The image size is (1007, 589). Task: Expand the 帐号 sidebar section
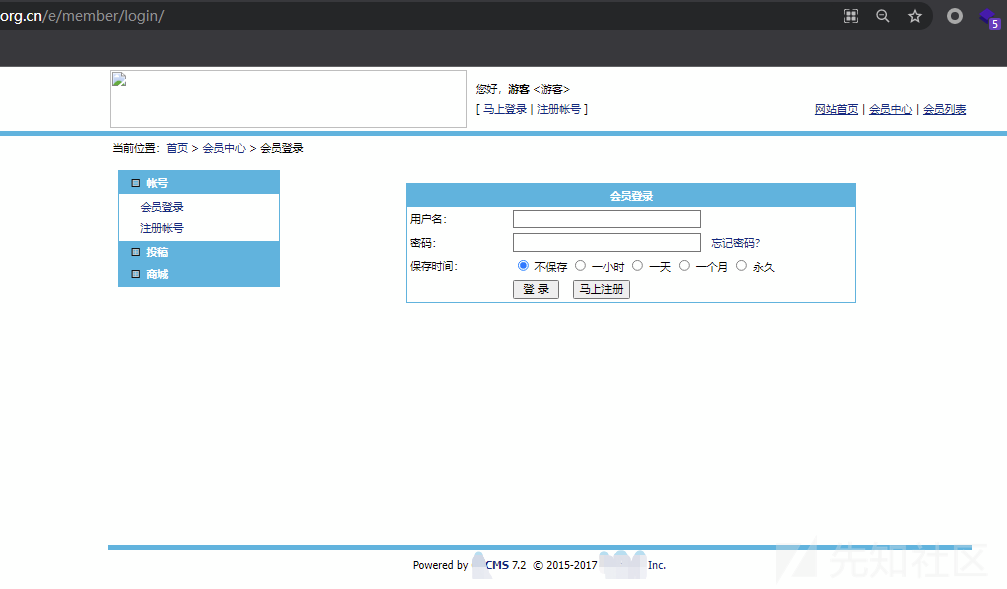click(x=157, y=183)
